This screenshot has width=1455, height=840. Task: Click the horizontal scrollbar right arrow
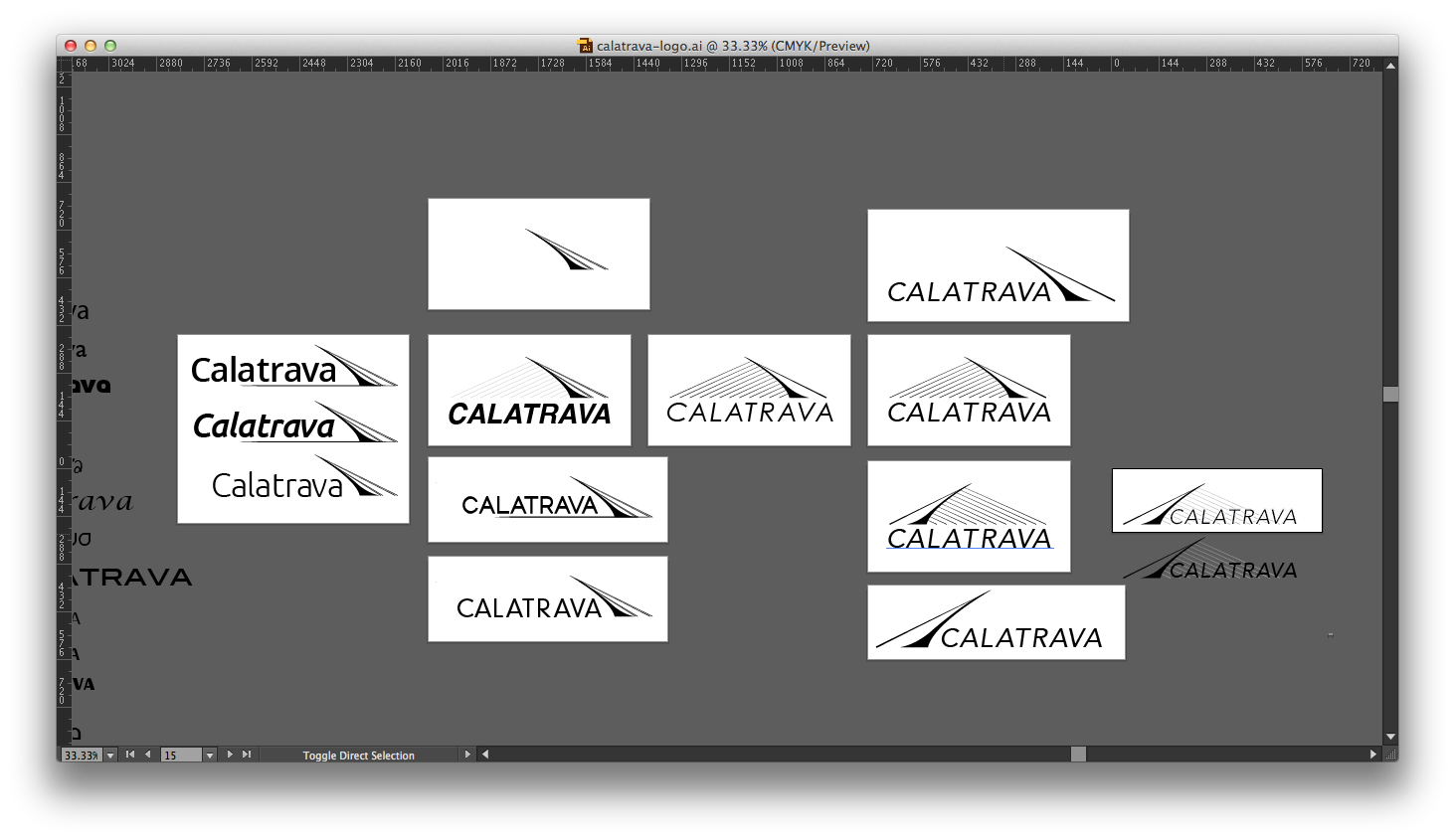pyautogui.click(x=1373, y=755)
